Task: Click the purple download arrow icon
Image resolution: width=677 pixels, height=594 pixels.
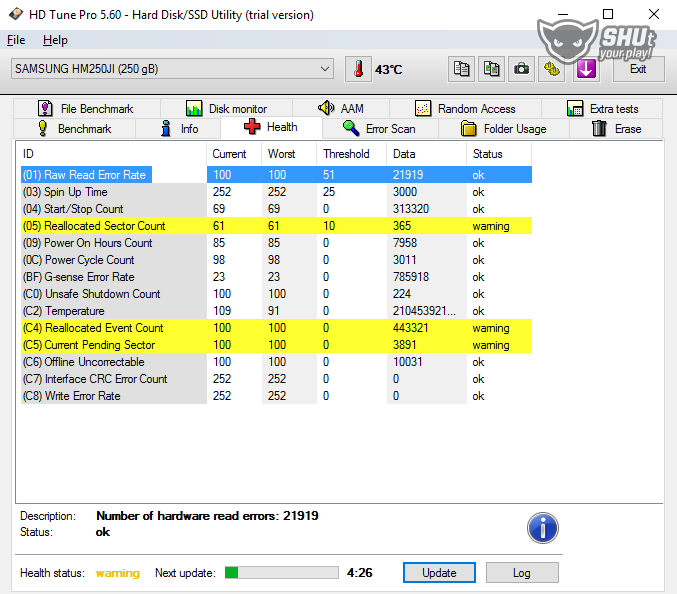Action: click(586, 69)
